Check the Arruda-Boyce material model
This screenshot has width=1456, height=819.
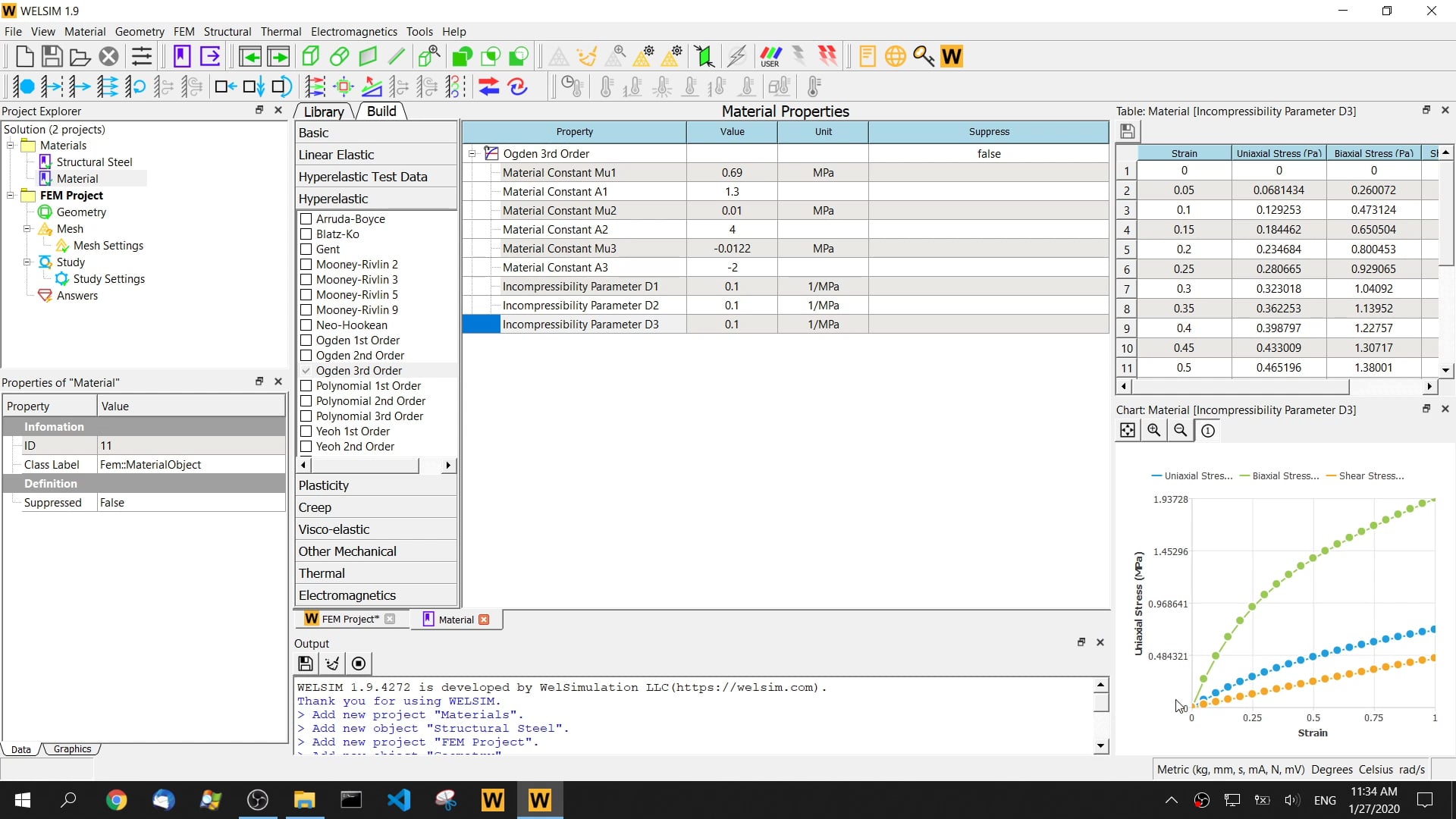pos(306,218)
